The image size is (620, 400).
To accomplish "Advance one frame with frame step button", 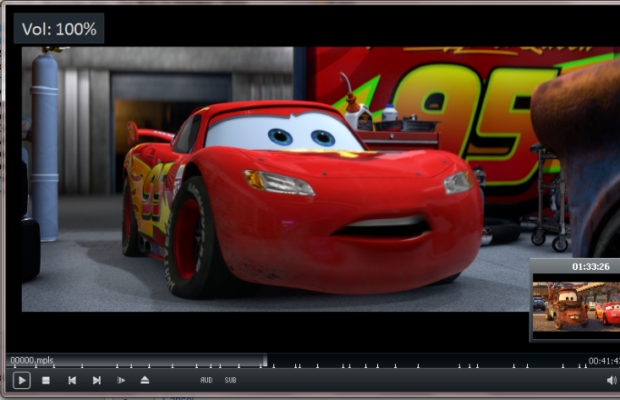I will click(121, 380).
